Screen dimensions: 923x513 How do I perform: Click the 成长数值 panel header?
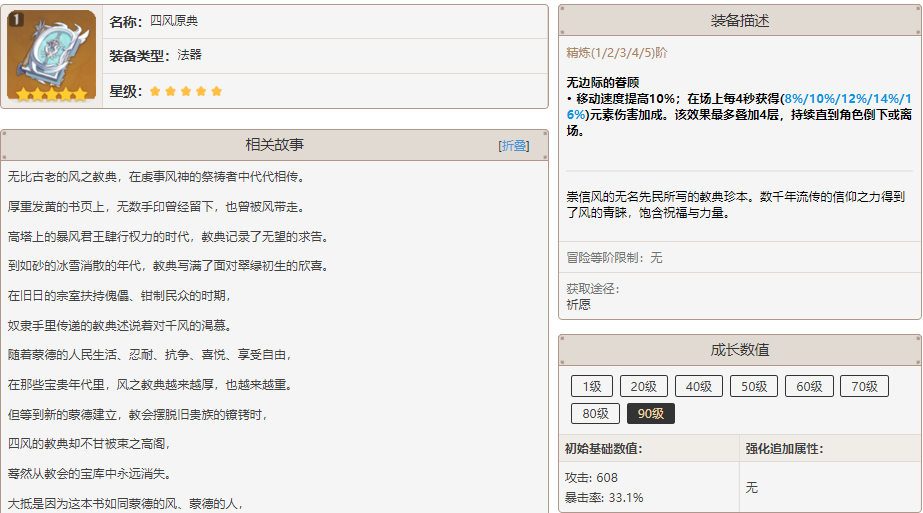click(x=740, y=350)
